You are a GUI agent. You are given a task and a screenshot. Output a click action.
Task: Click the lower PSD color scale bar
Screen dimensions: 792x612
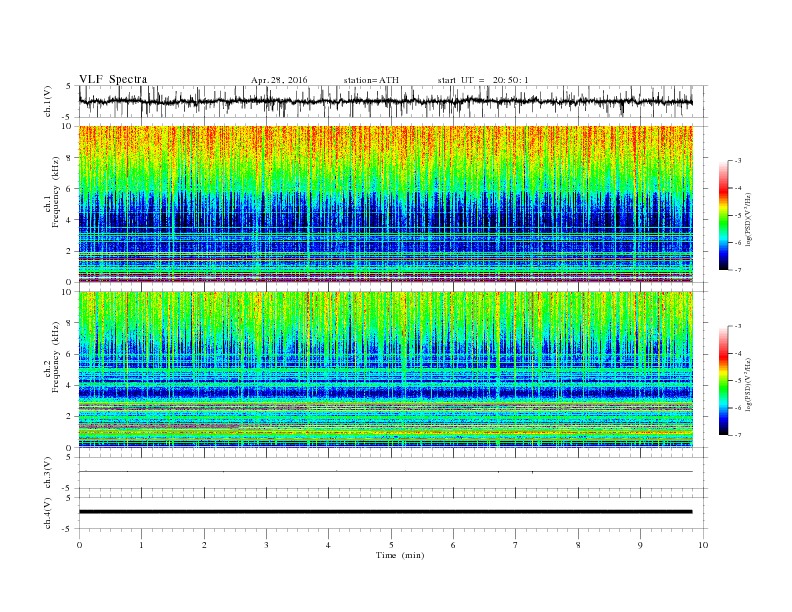[723, 380]
